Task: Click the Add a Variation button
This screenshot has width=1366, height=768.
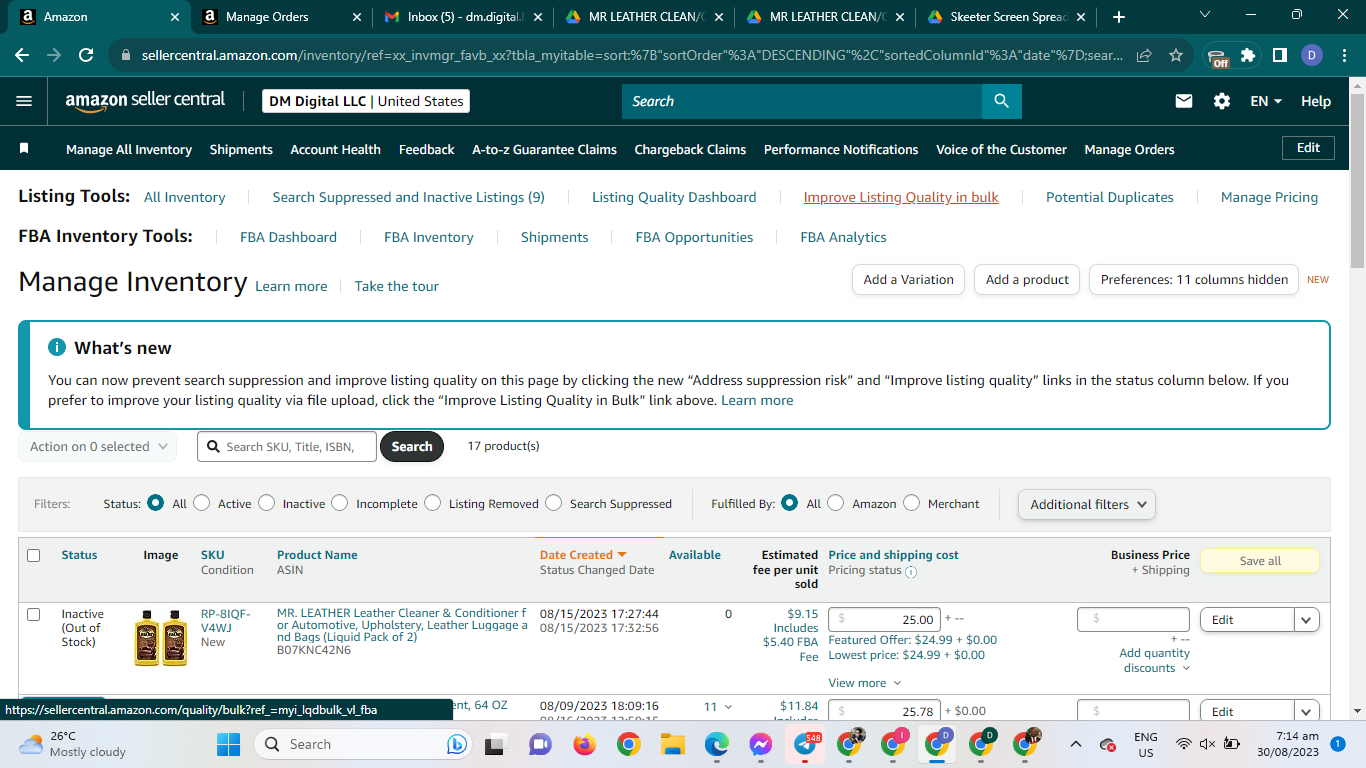Action: pyautogui.click(x=909, y=280)
